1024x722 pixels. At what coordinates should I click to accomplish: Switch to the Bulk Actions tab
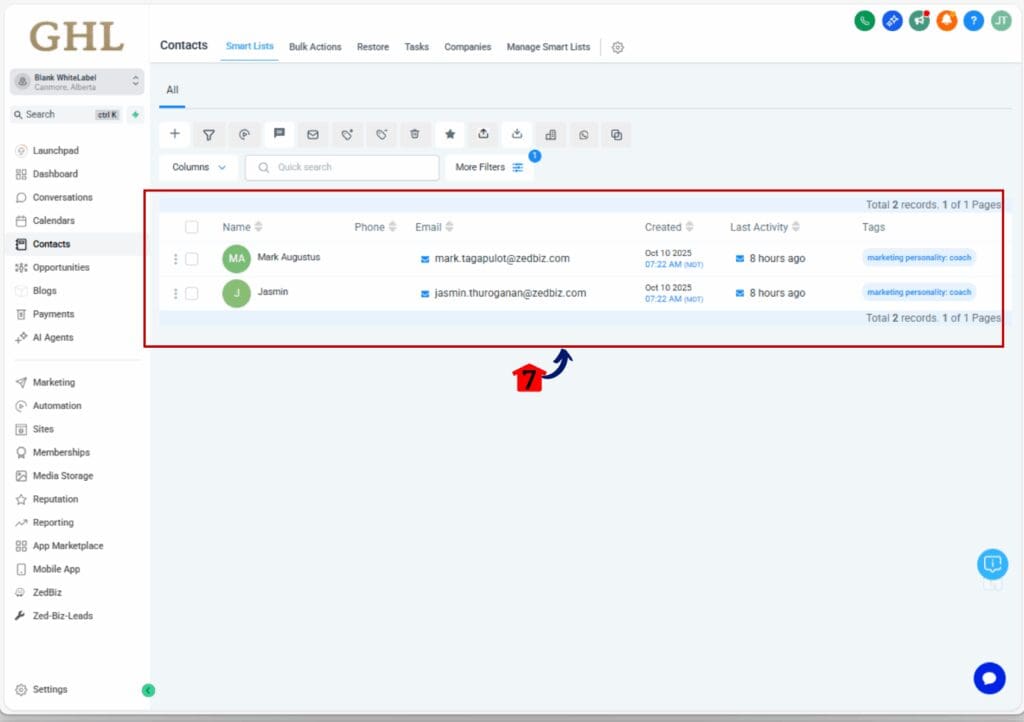(x=315, y=47)
